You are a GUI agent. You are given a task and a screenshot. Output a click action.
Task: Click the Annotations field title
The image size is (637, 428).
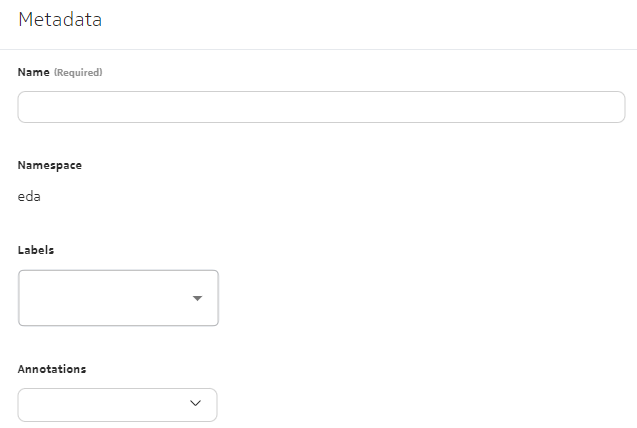coord(52,369)
